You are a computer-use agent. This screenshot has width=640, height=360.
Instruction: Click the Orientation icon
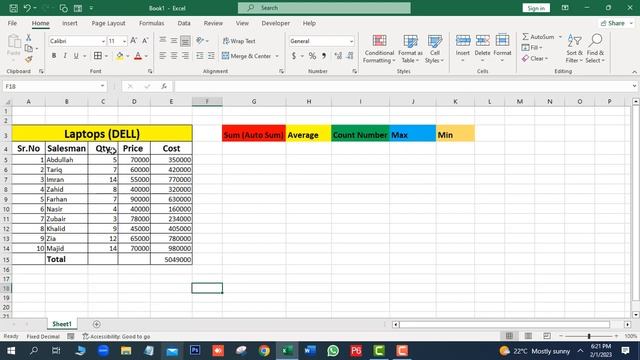click(200, 40)
